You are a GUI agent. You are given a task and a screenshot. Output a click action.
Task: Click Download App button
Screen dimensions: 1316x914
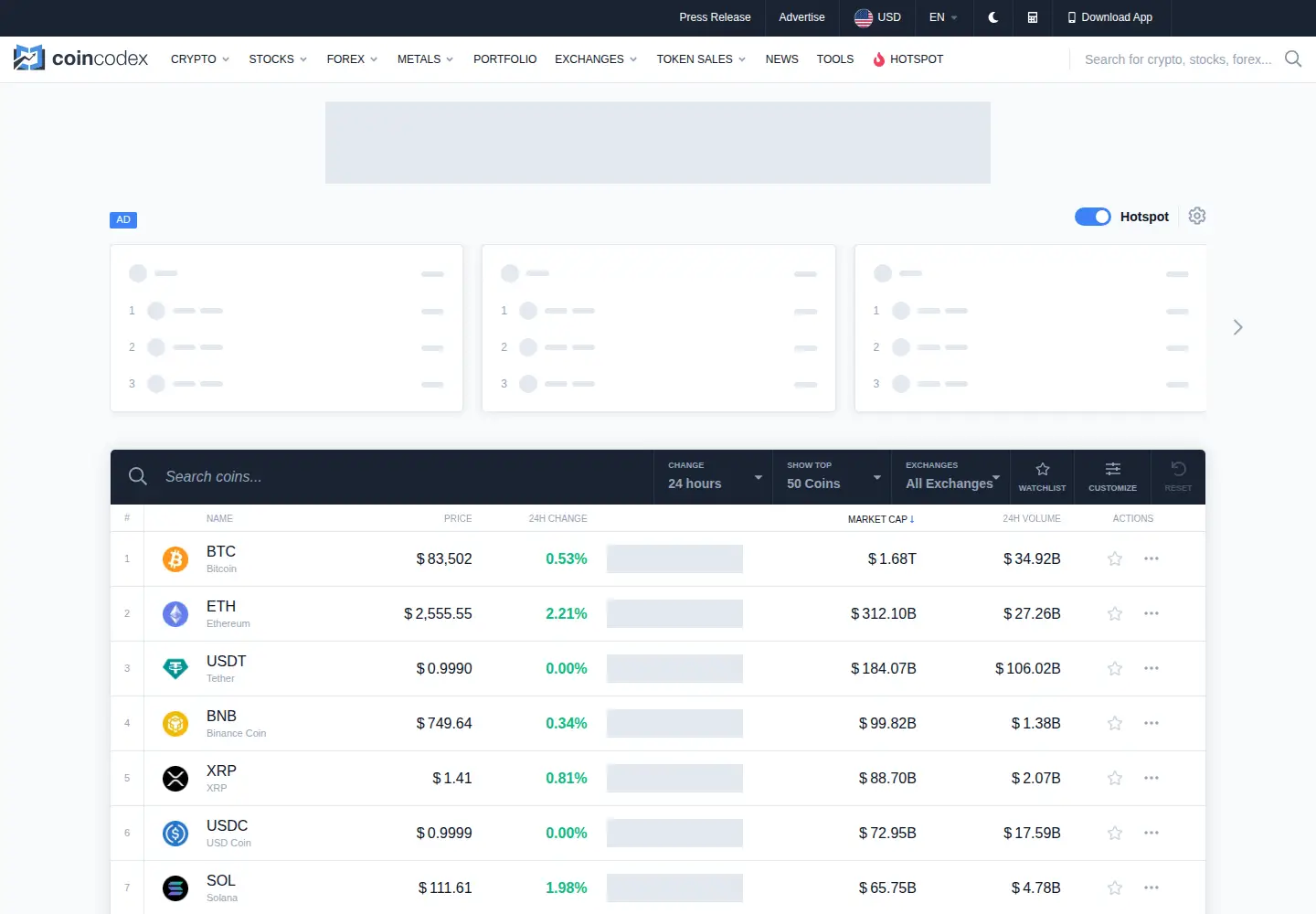(1110, 17)
